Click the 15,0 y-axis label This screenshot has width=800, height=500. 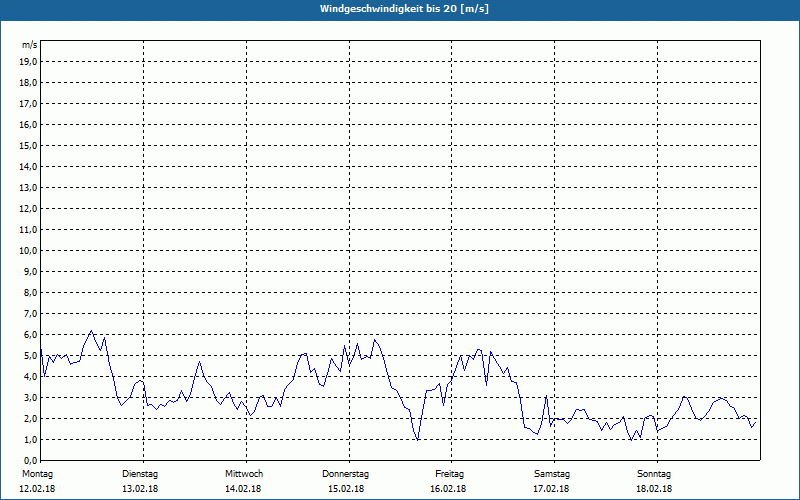pos(28,145)
